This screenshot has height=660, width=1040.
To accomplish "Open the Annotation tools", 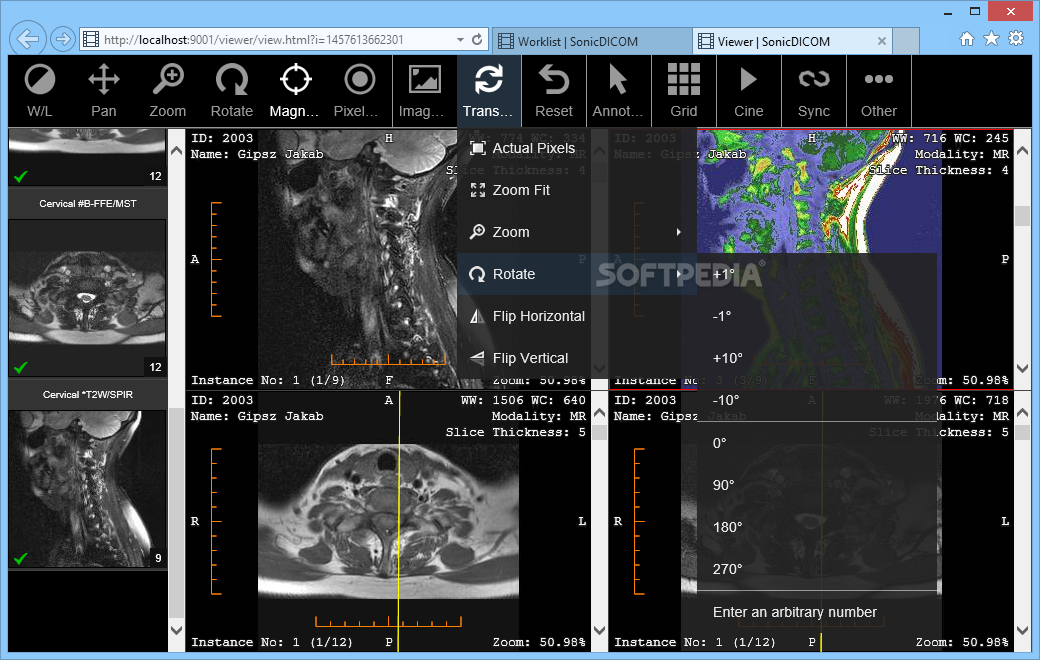I will coord(618,91).
